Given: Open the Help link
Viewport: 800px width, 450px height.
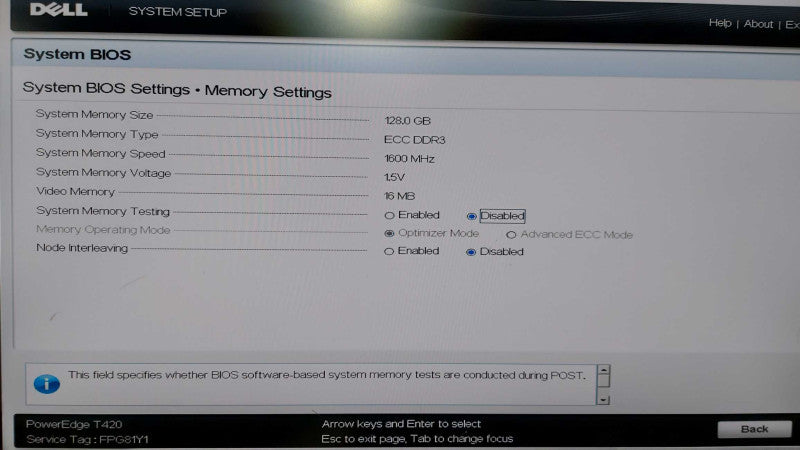Looking at the screenshot, I should [x=720, y=23].
